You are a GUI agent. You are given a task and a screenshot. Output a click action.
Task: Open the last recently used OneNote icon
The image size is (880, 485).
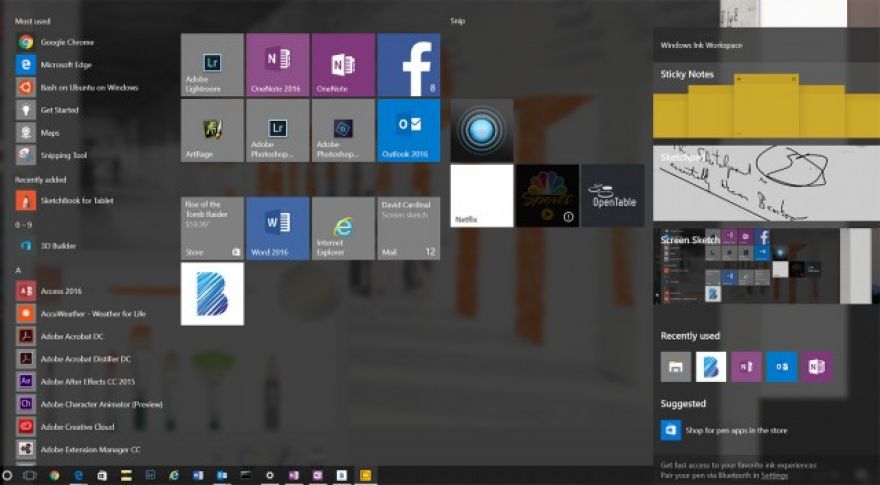click(817, 367)
